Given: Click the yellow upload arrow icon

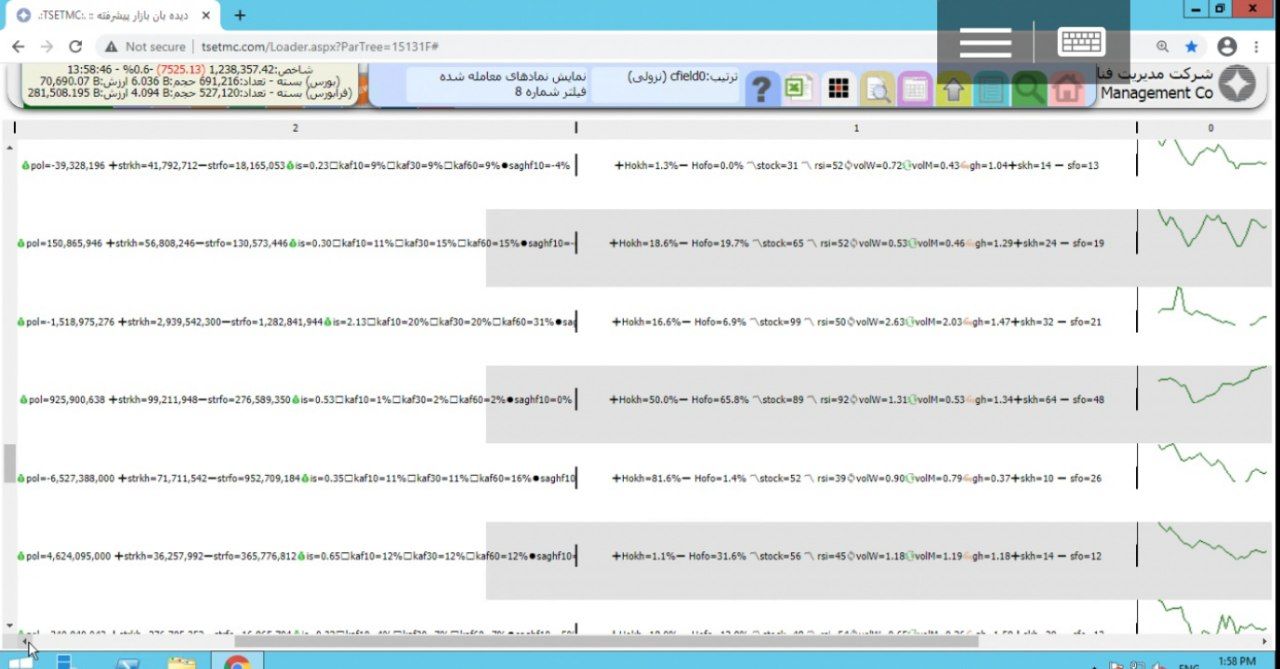Looking at the screenshot, I should [x=952, y=89].
